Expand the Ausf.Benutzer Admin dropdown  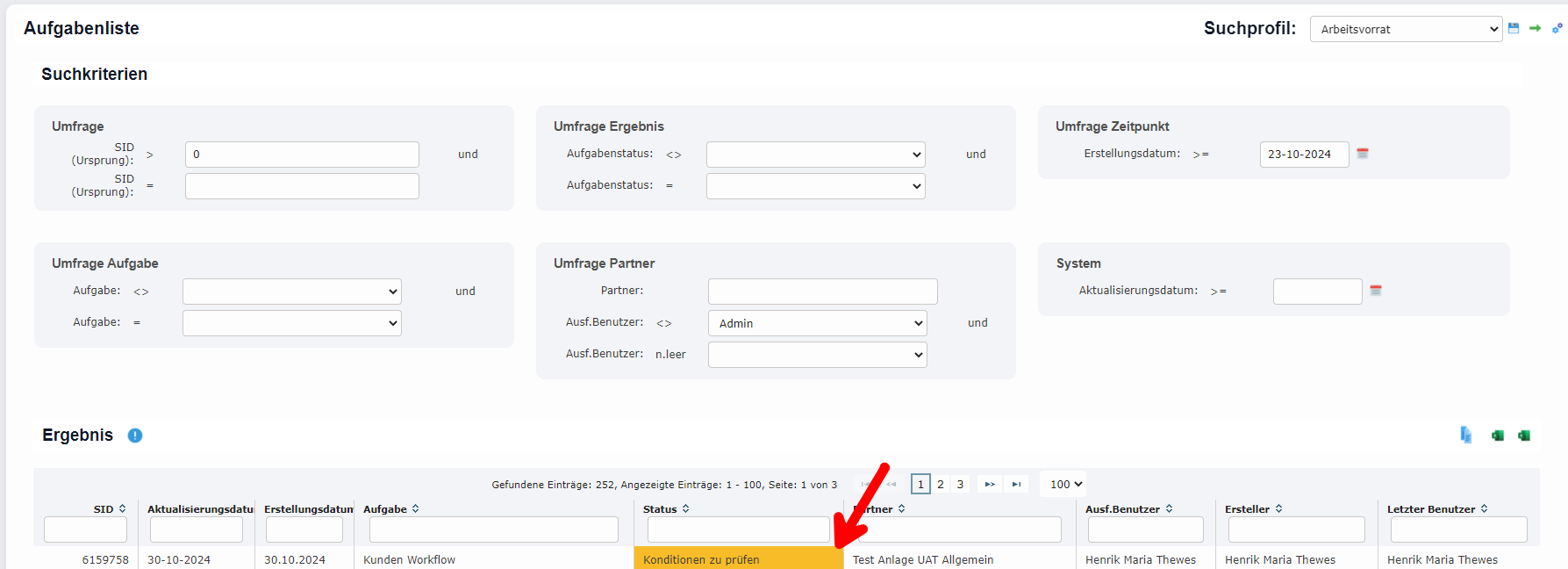(817, 323)
